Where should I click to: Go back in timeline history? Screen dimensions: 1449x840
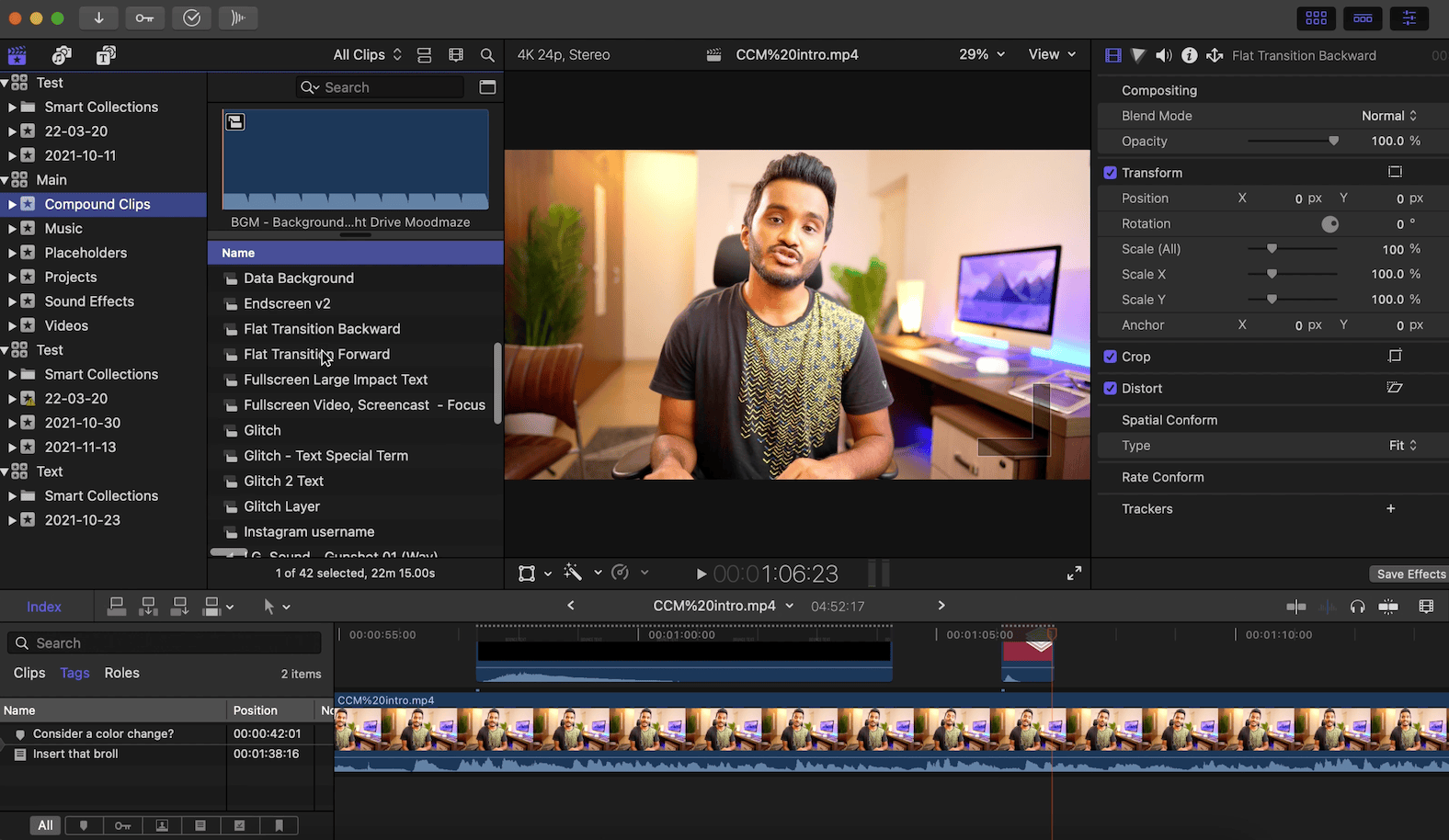pyautogui.click(x=571, y=606)
